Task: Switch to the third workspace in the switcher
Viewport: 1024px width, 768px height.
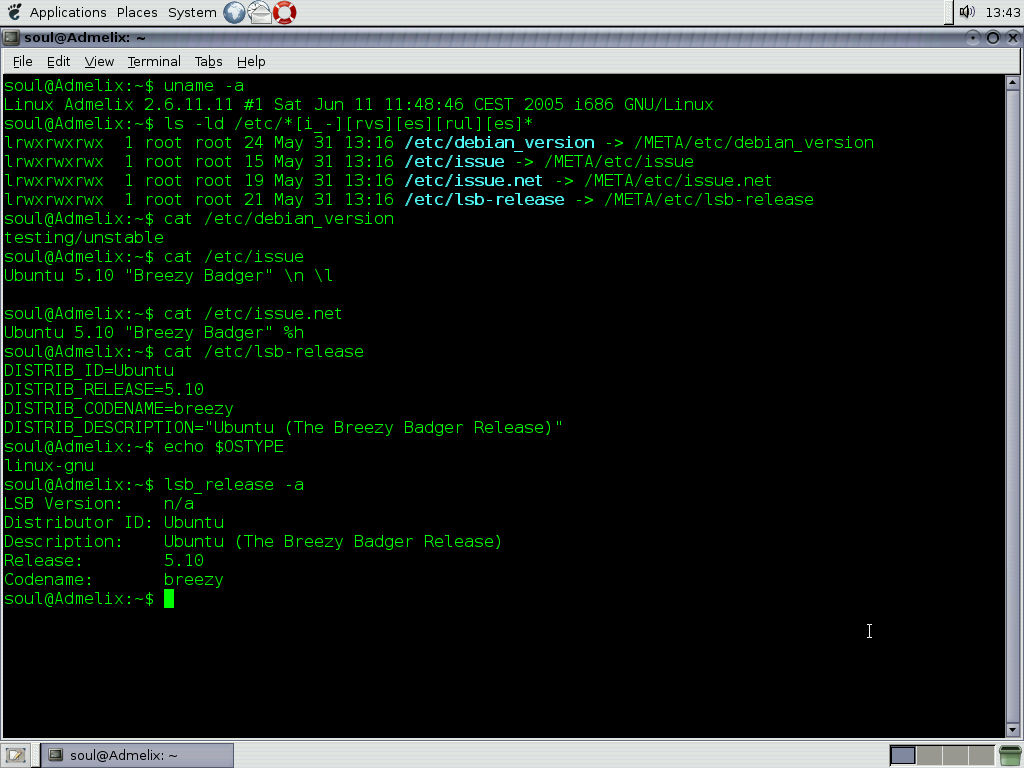Action: click(955, 756)
